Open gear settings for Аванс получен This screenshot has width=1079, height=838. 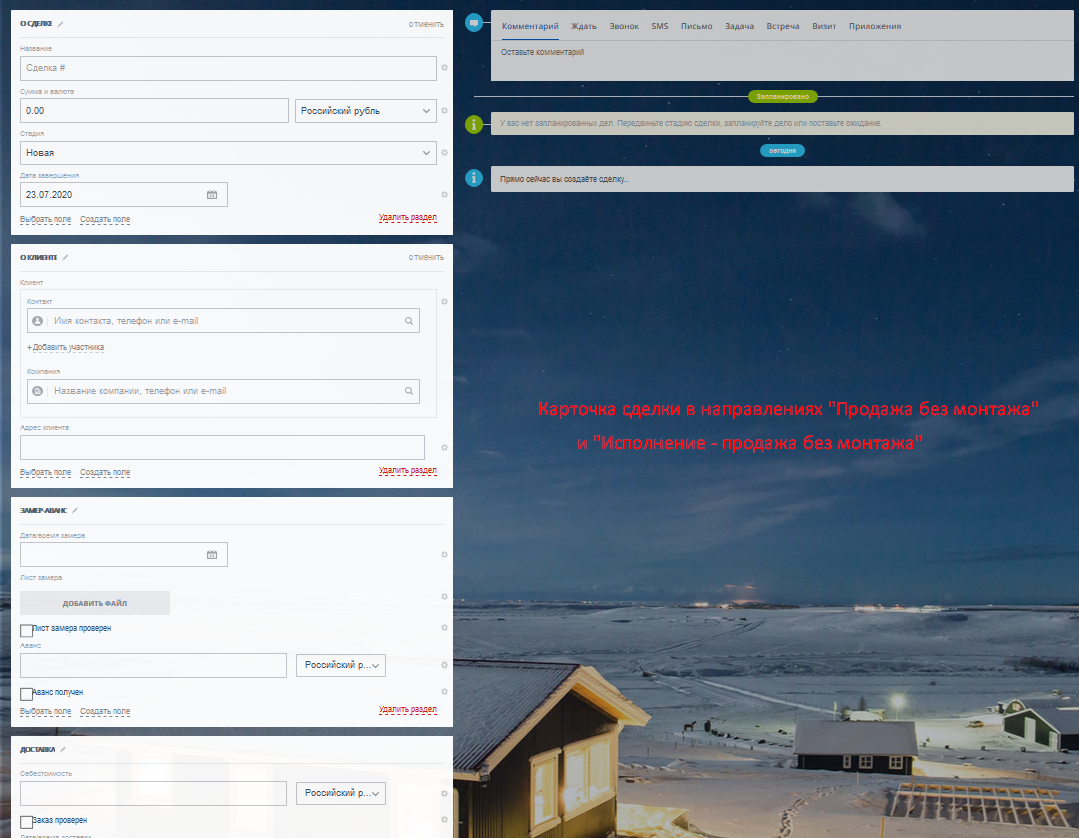(445, 691)
